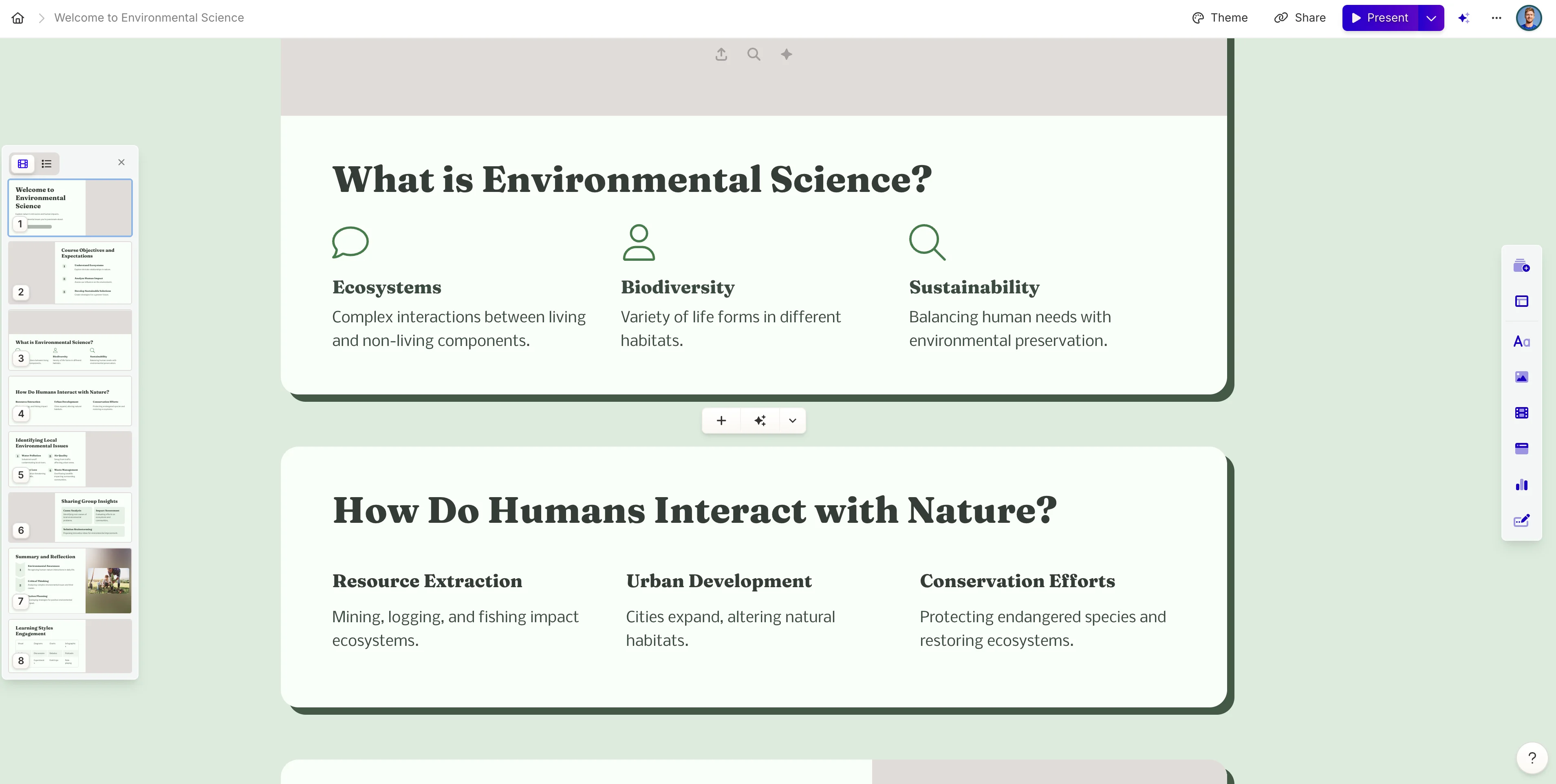Open text formatting Aa sidebar icon

[x=1521, y=342]
